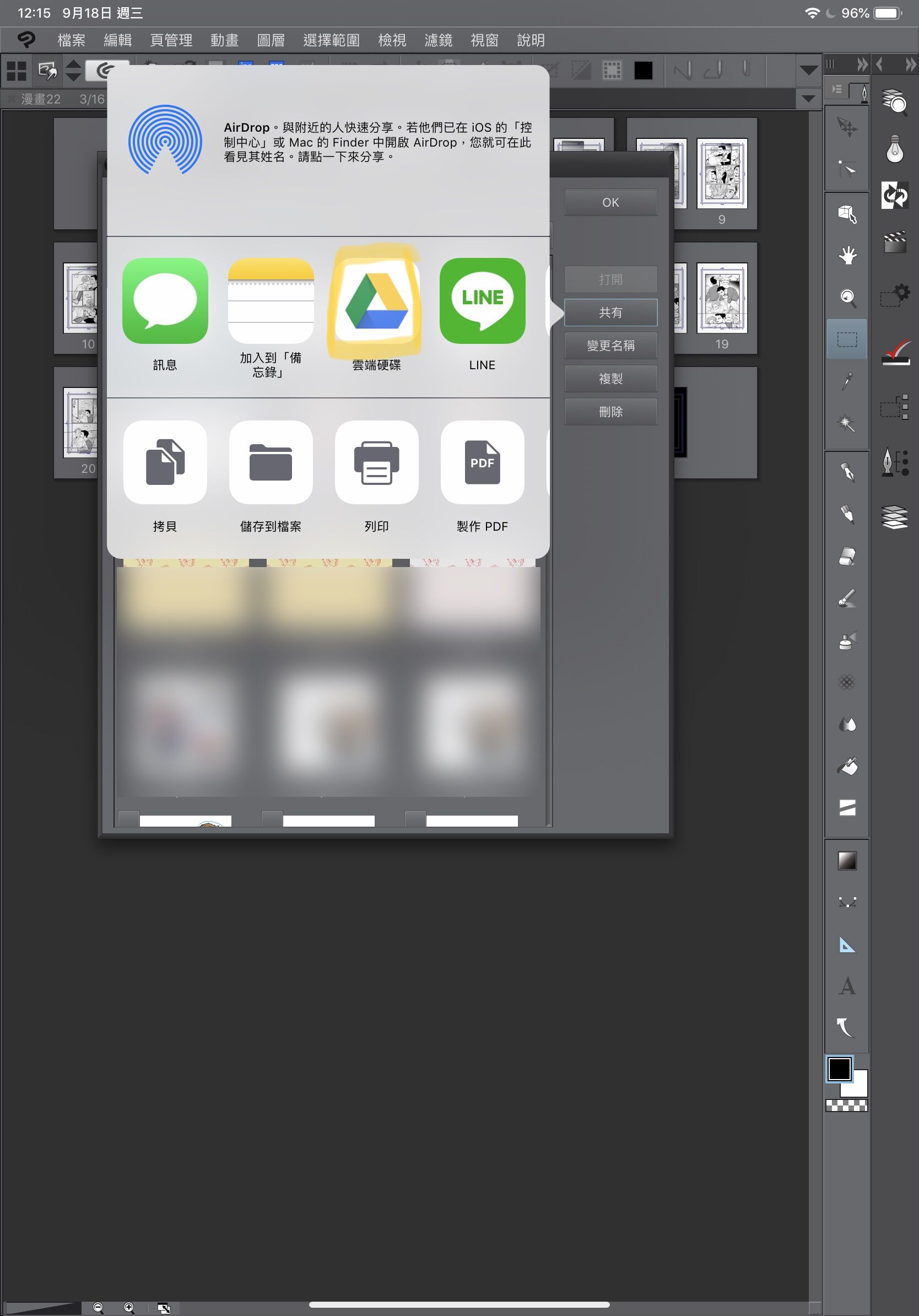Viewport: 919px width, 1316px height.
Task: Open the Layers stack panel icon
Action: point(895,516)
